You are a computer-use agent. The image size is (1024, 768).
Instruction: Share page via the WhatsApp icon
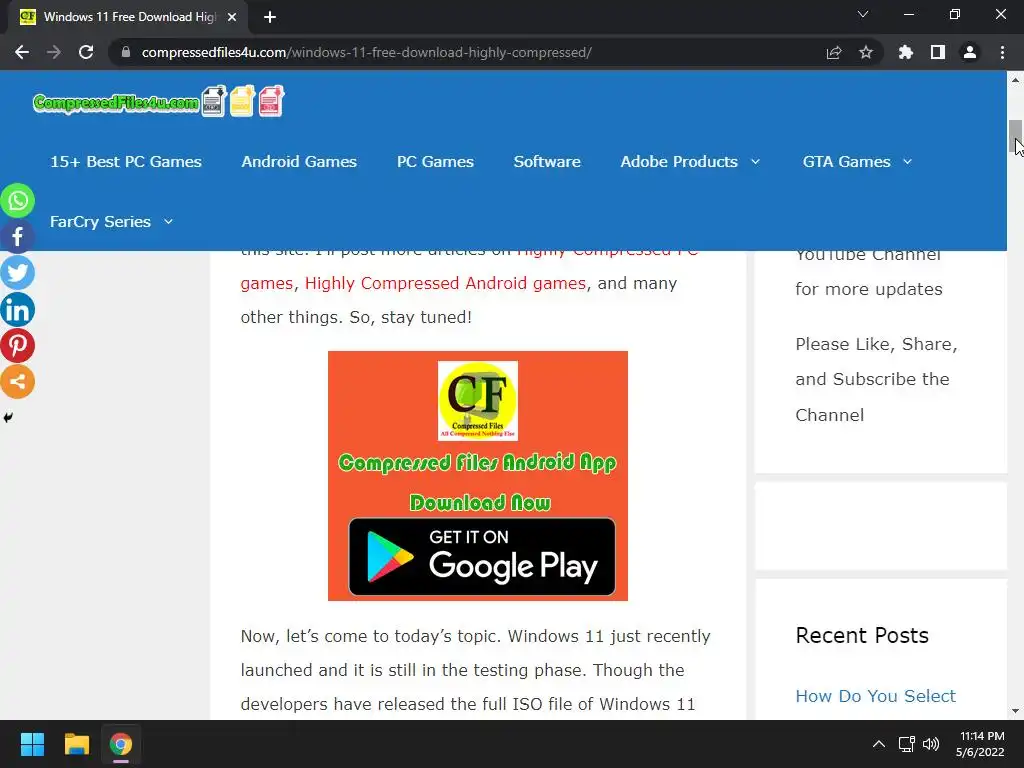click(18, 200)
